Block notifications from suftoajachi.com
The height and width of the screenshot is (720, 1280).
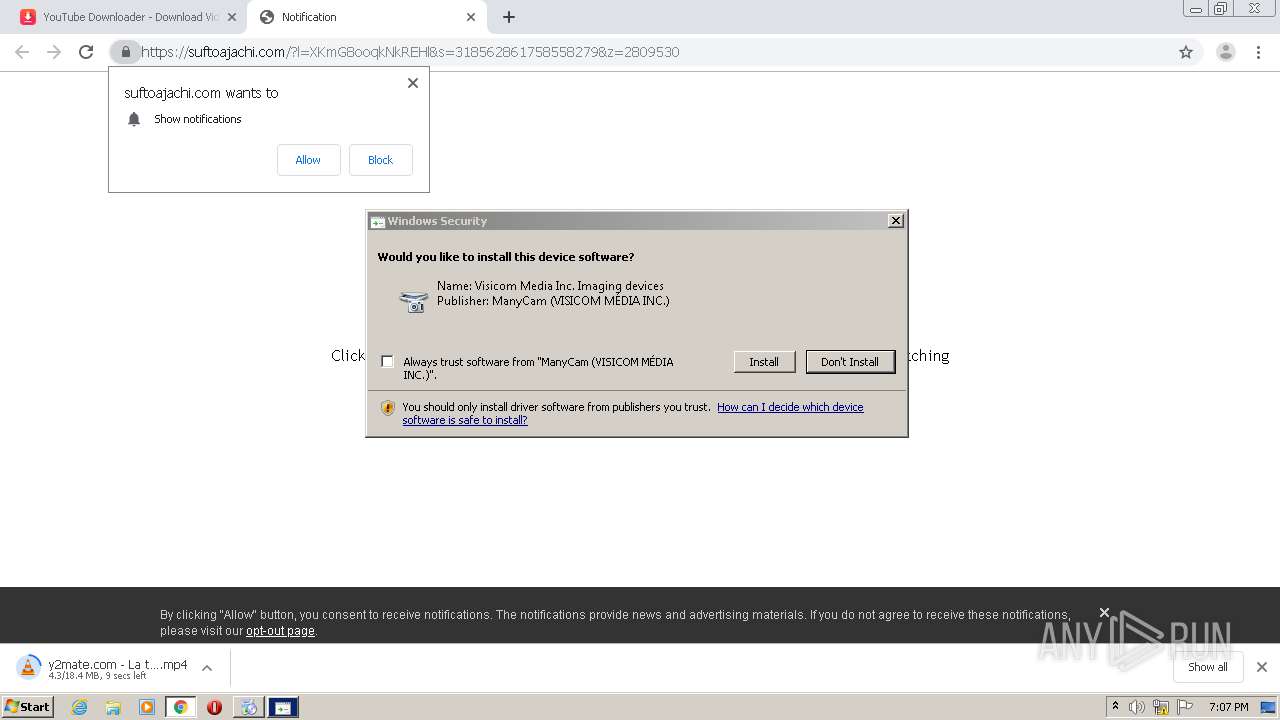point(380,160)
